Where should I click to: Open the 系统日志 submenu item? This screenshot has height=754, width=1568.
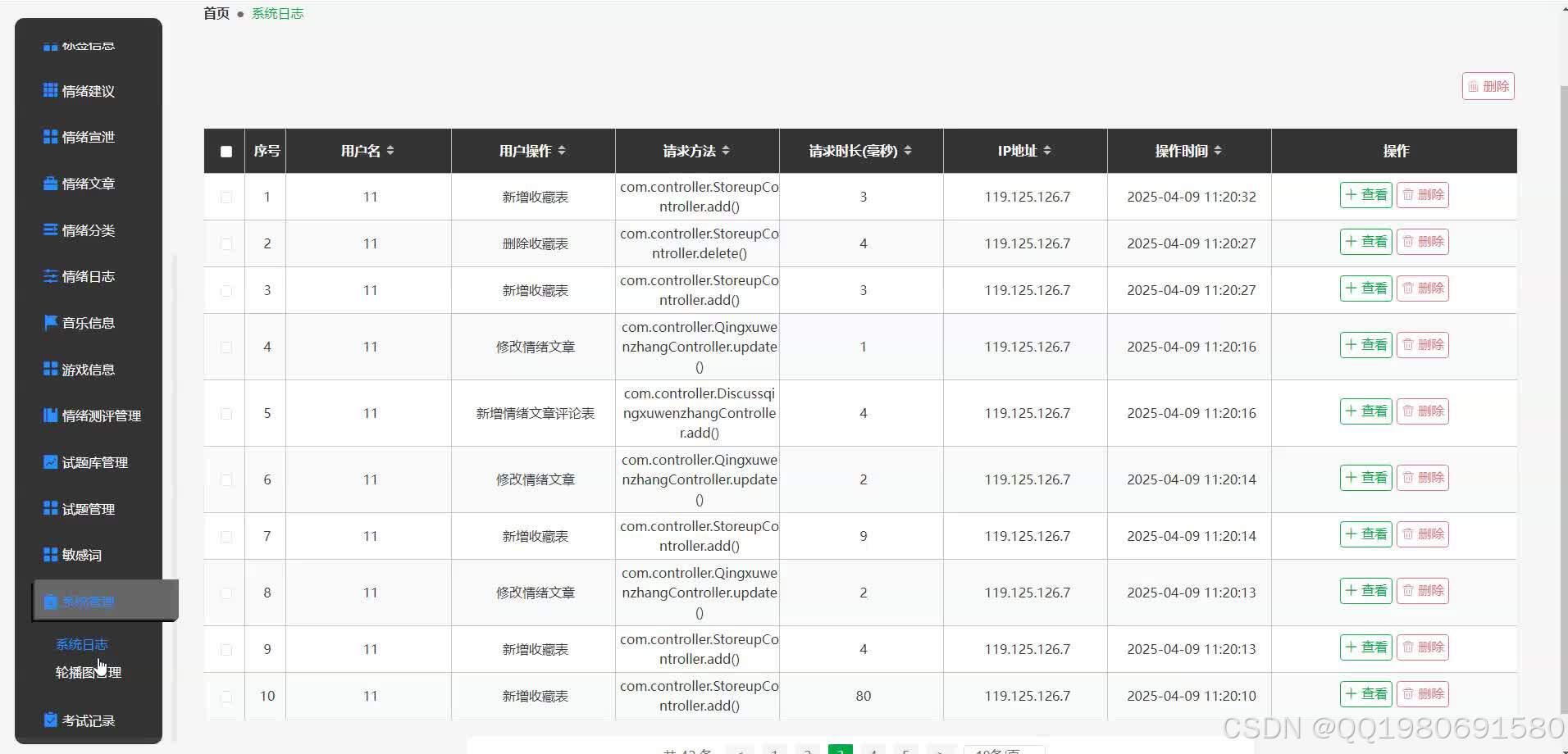82,644
